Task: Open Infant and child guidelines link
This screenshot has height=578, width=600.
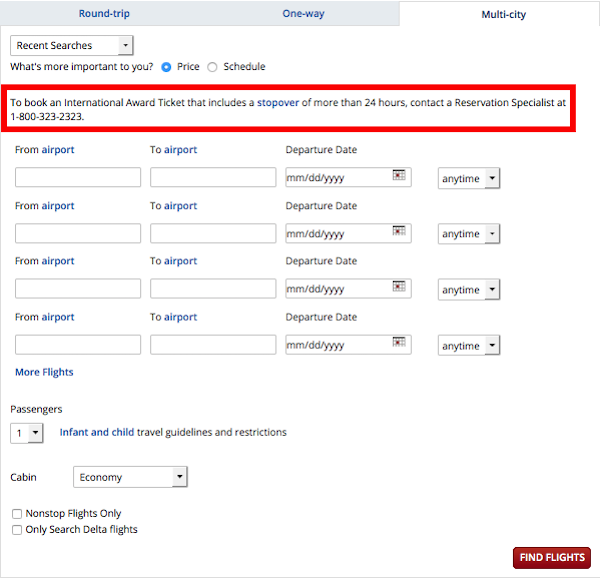Action: (97, 432)
